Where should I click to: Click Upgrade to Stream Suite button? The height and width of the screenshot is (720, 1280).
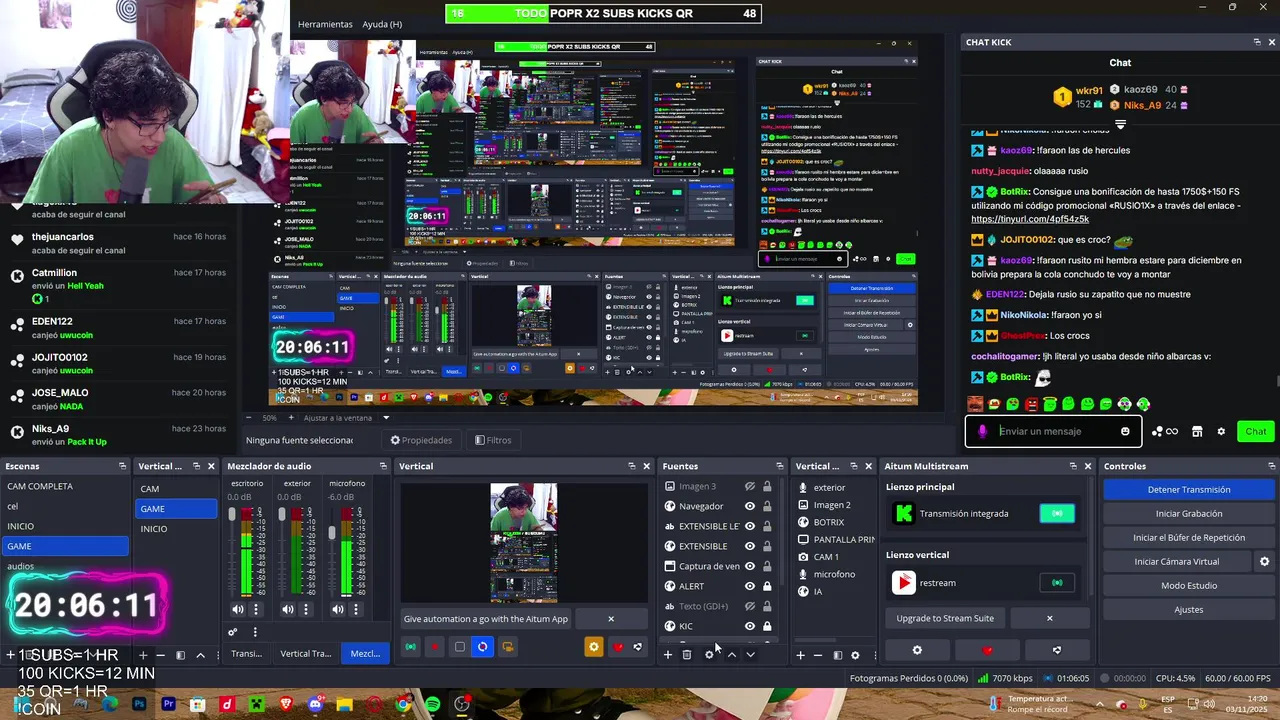point(945,618)
